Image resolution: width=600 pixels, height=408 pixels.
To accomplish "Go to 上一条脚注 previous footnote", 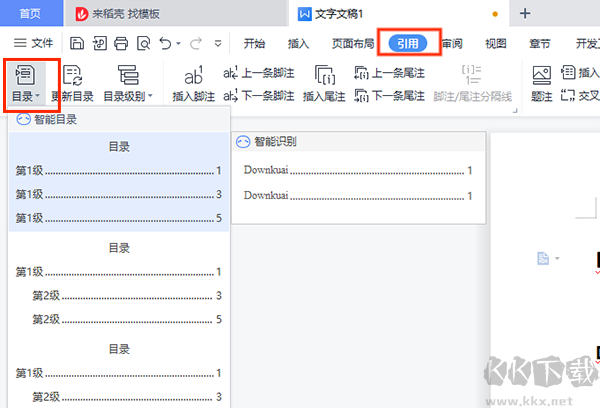I will coord(259,73).
